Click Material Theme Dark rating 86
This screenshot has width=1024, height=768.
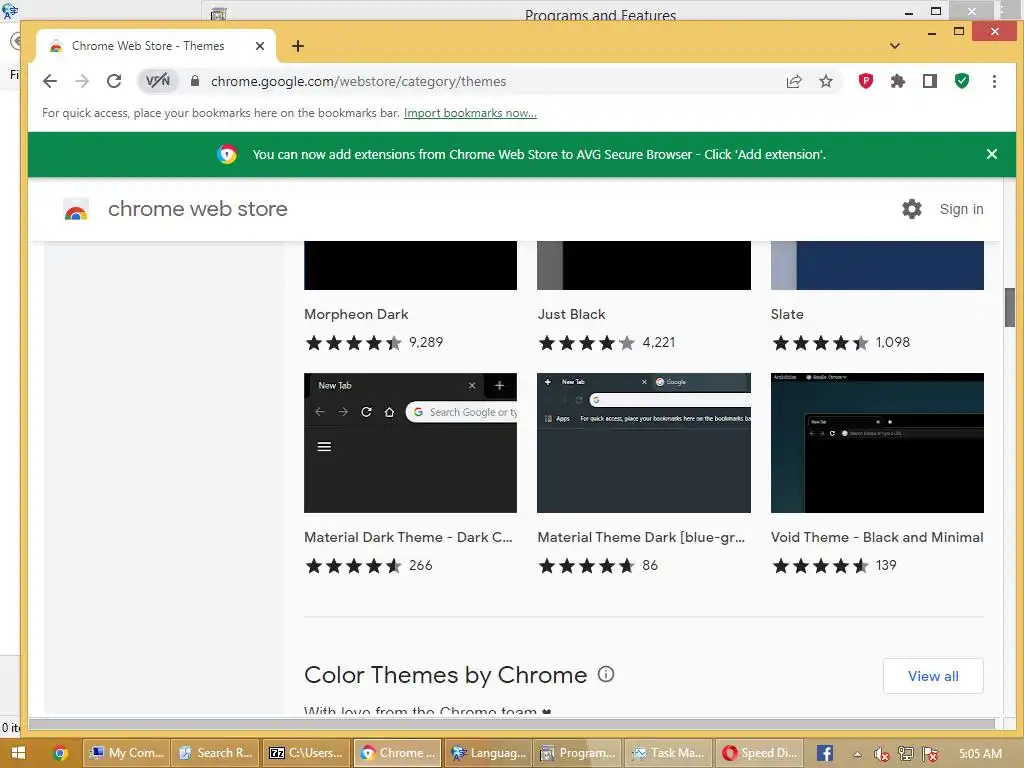(598, 566)
